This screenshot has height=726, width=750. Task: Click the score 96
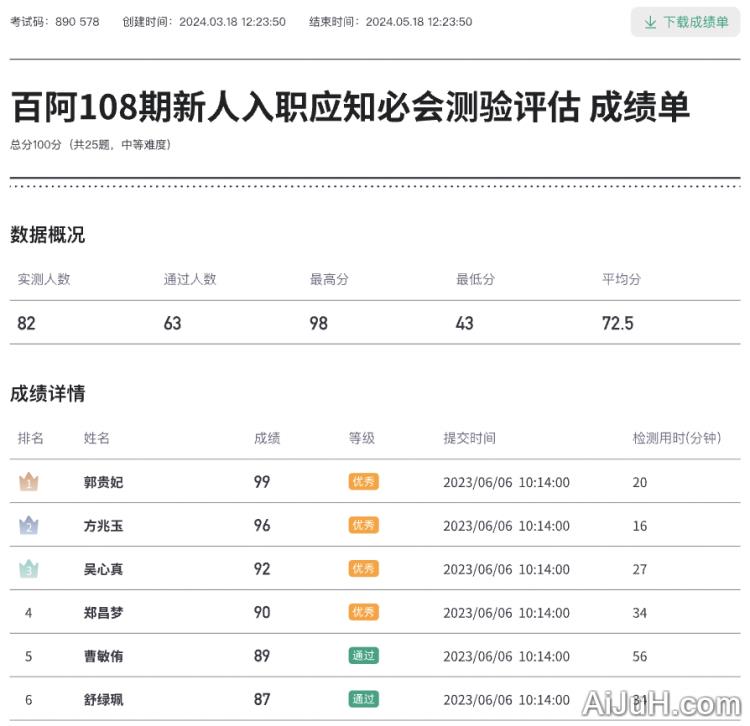tap(262, 525)
